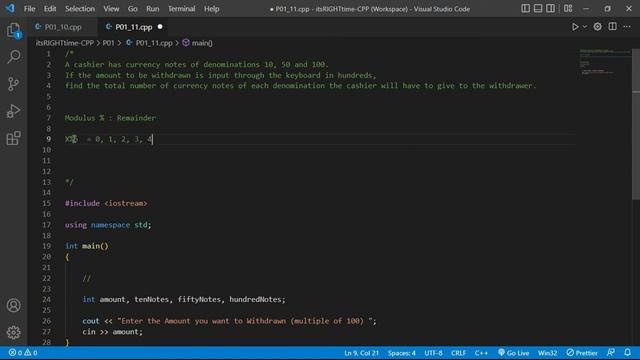This screenshot has height=360, width=640.
Task: Open the Selection menu
Action: pyautogui.click(x=80, y=9)
